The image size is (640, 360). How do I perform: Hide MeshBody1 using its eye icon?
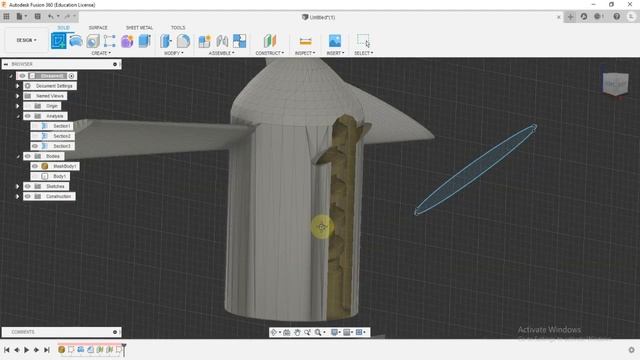(x=35, y=166)
